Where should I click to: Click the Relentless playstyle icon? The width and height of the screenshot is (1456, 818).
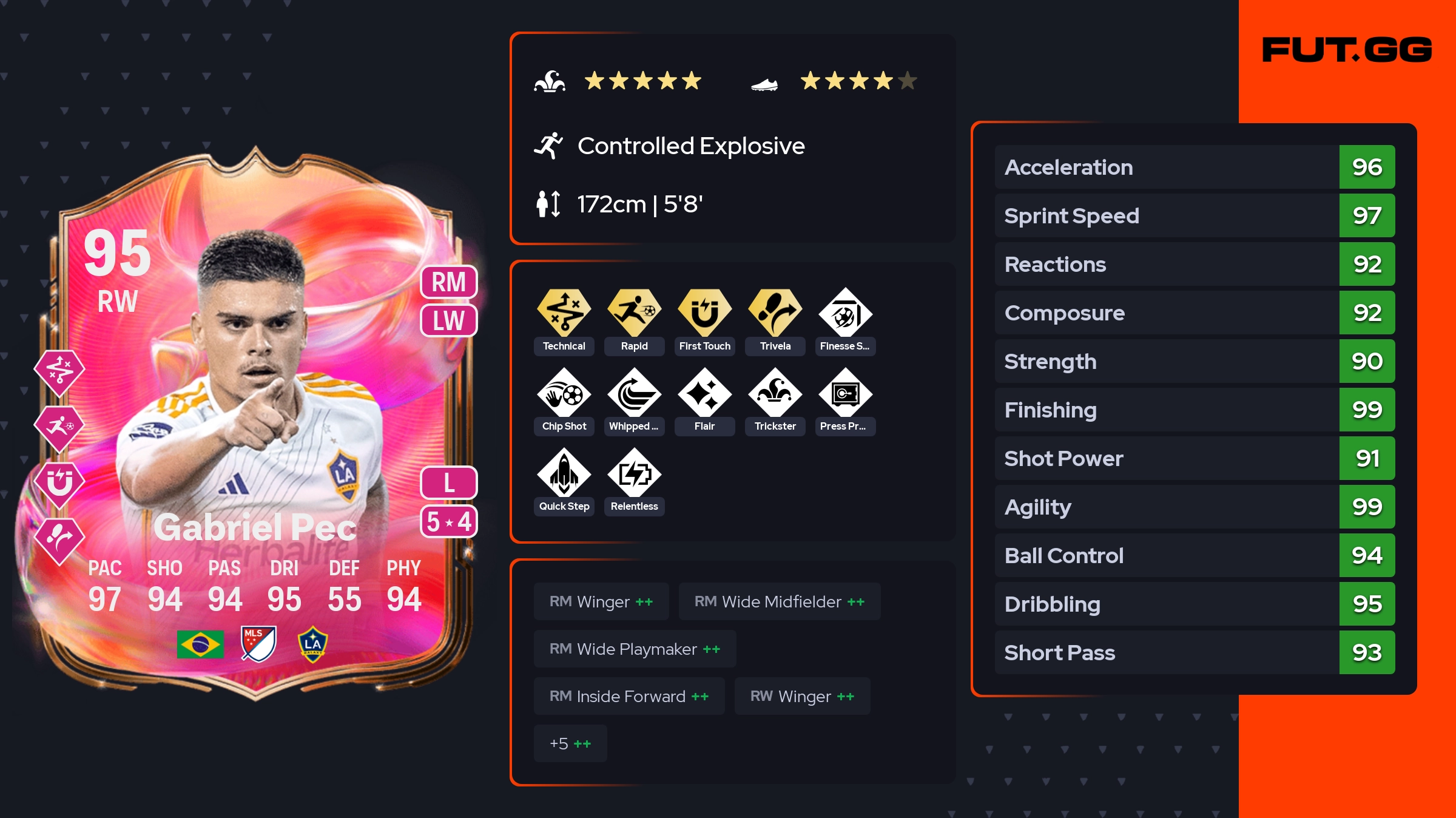pyautogui.click(x=634, y=473)
